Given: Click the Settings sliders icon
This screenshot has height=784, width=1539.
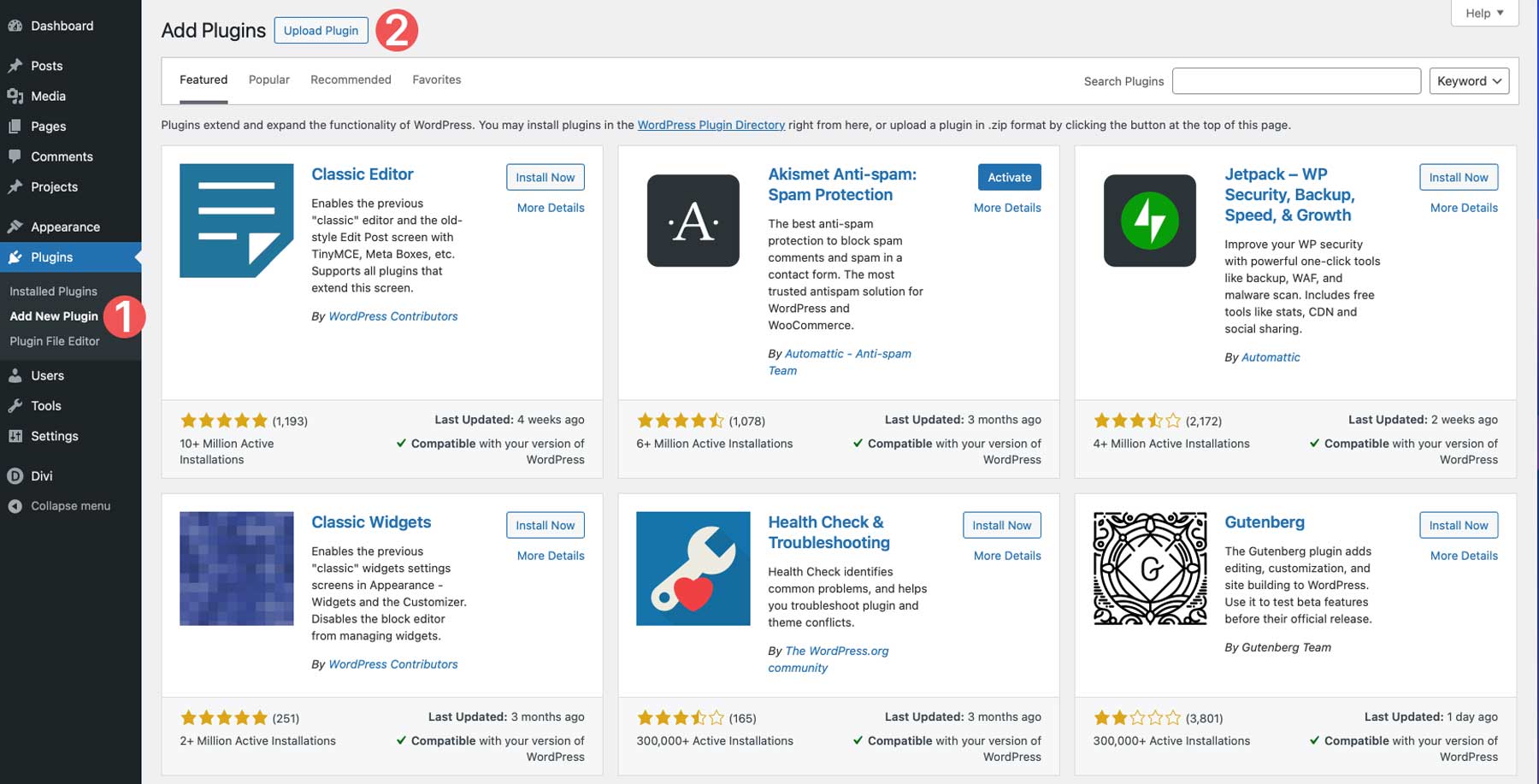Looking at the screenshot, I should click(15, 436).
